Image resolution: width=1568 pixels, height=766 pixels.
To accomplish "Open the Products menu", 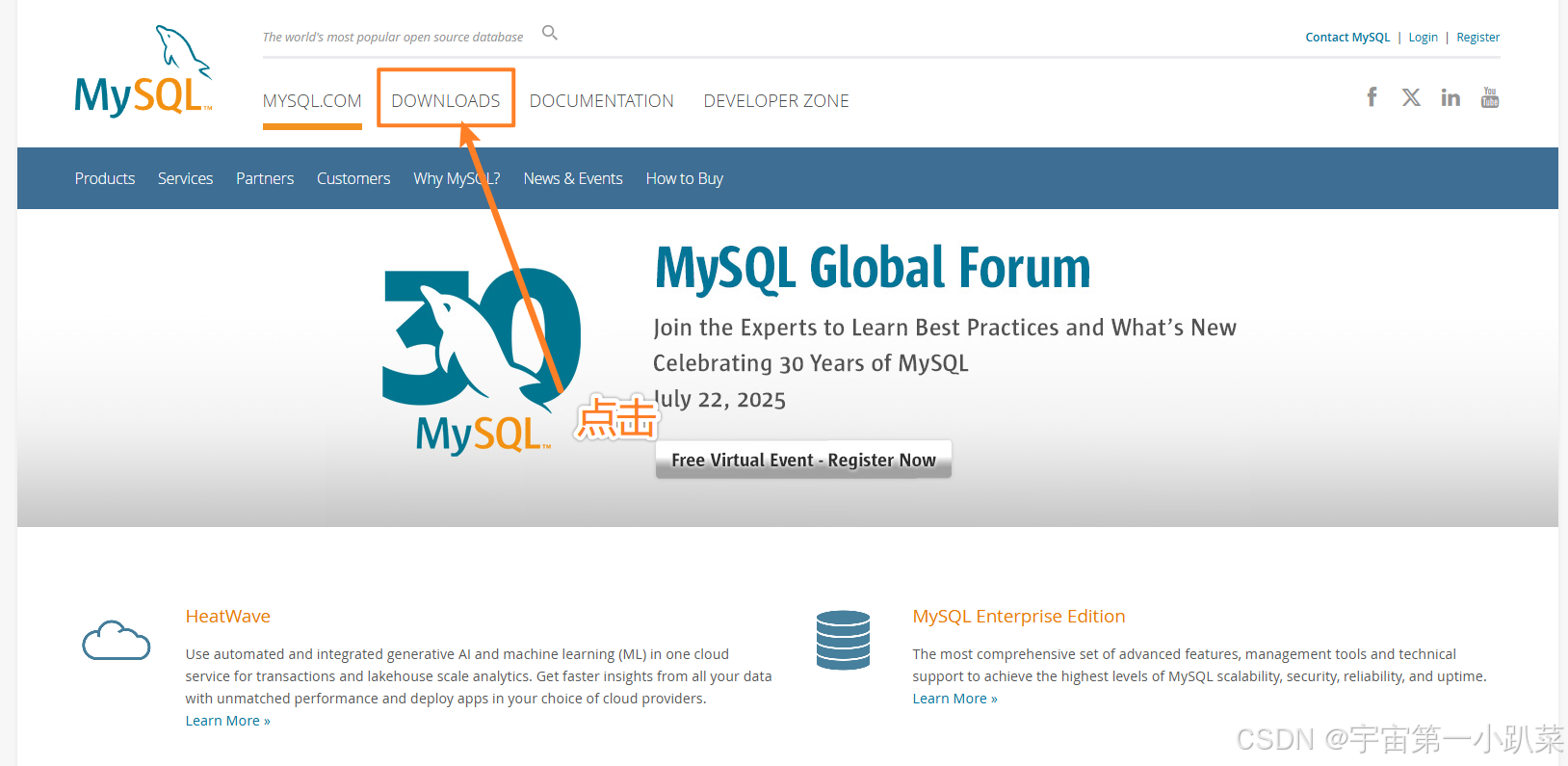I will tap(105, 178).
